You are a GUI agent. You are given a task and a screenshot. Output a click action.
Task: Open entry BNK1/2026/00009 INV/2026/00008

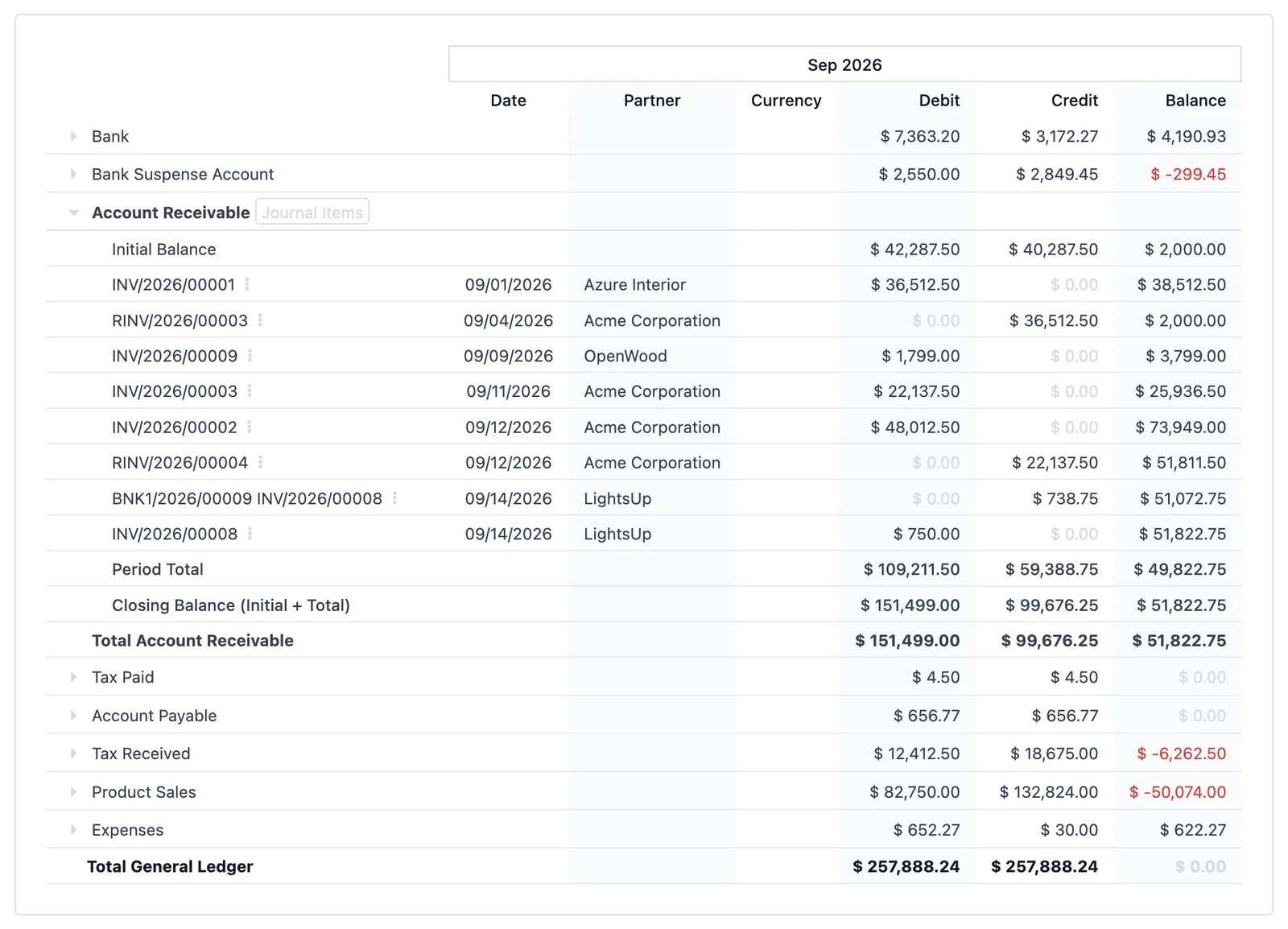(x=247, y=498)
